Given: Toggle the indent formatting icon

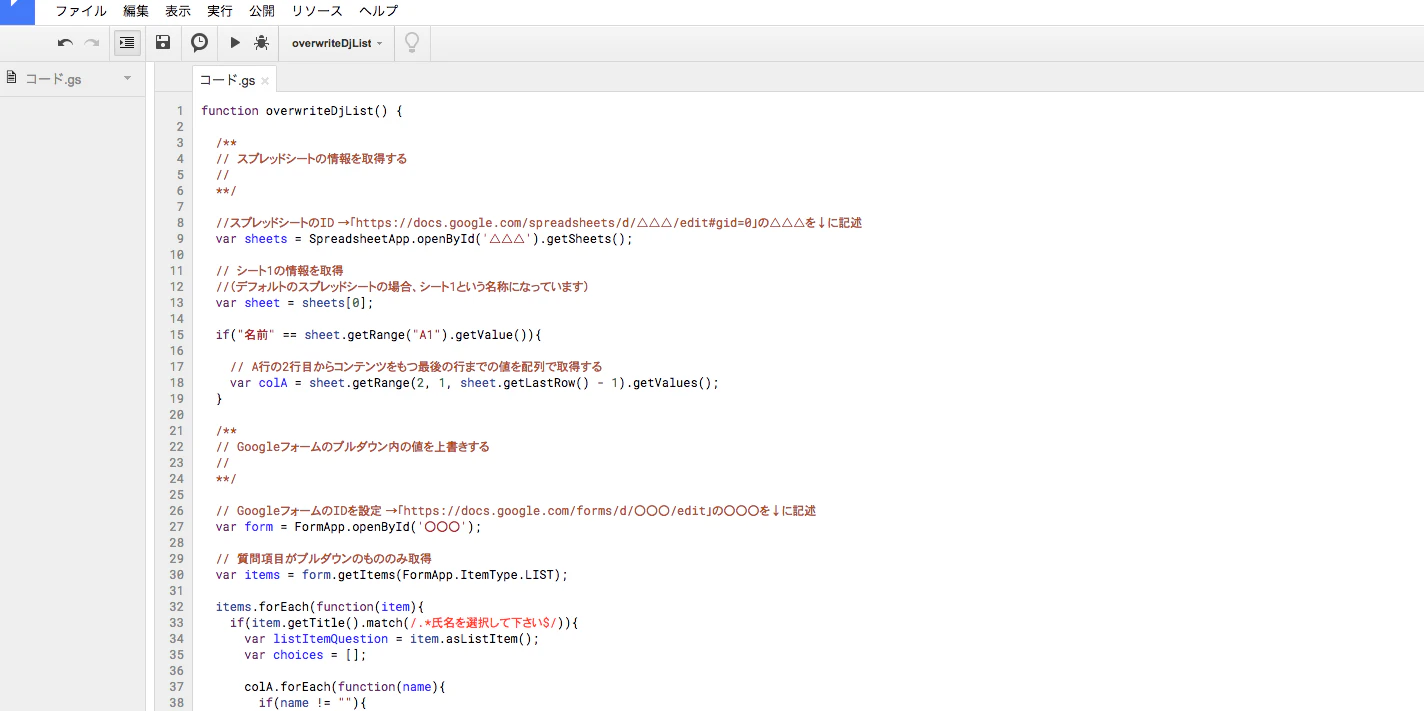Looking at the screenshot, I should (x=127, y=43).
